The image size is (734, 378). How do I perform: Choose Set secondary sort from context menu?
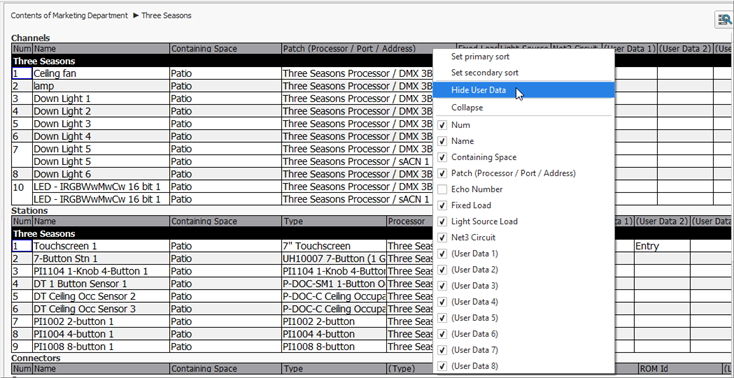(x=484, y=73)
